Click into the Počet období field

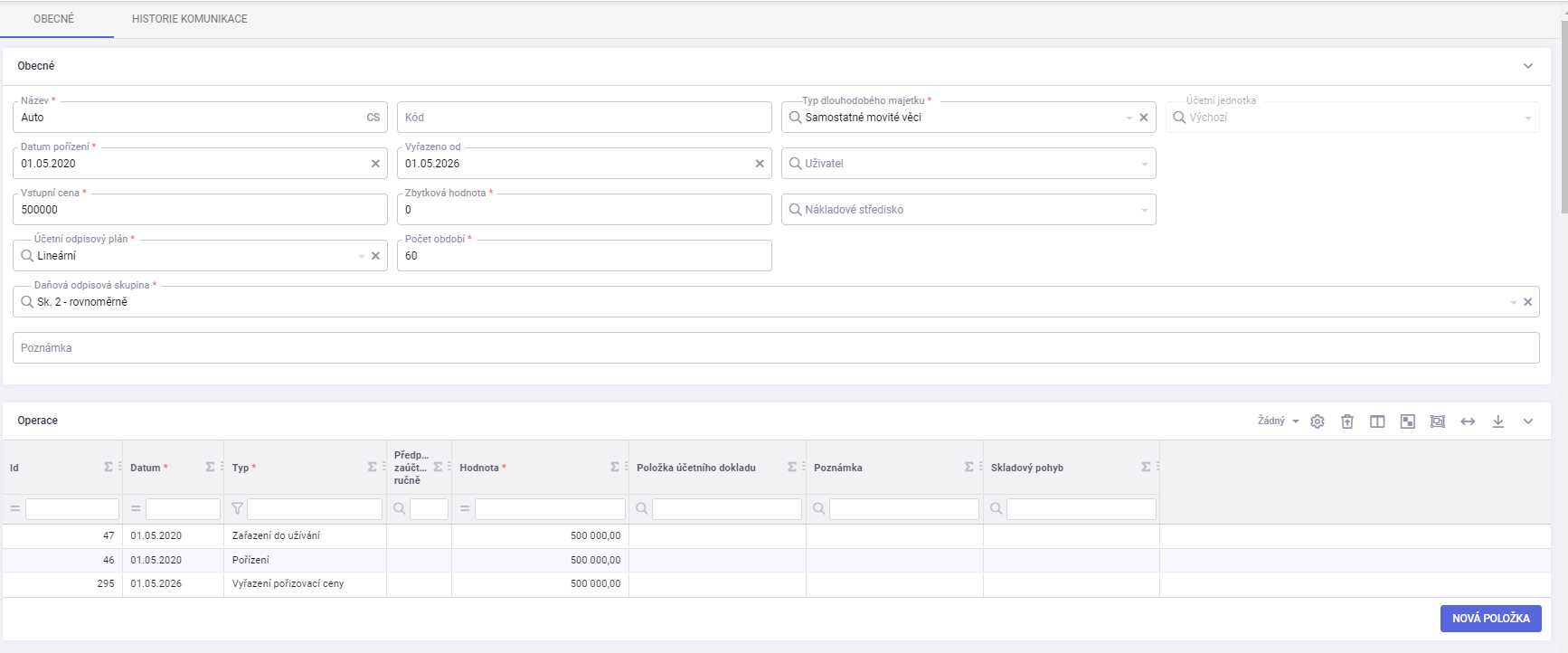coord(584,256)
